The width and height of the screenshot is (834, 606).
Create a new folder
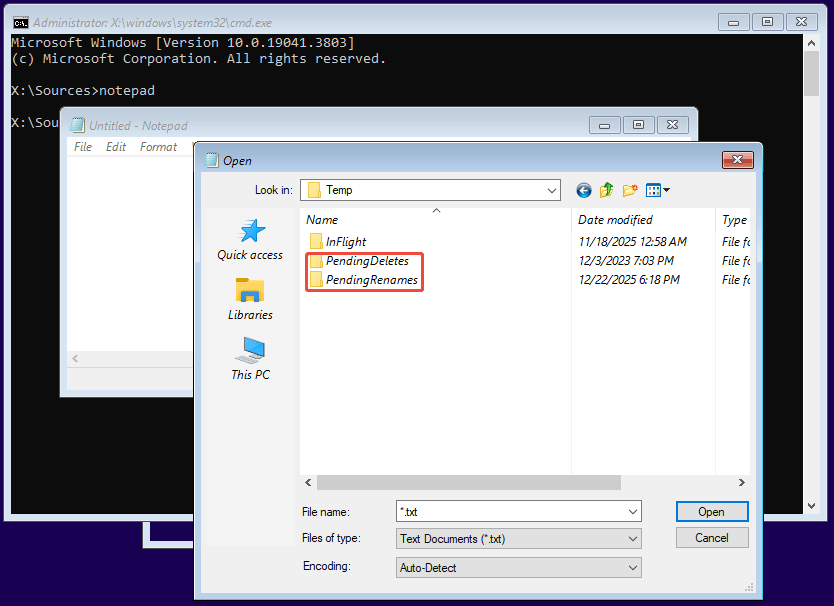[629, 190]
